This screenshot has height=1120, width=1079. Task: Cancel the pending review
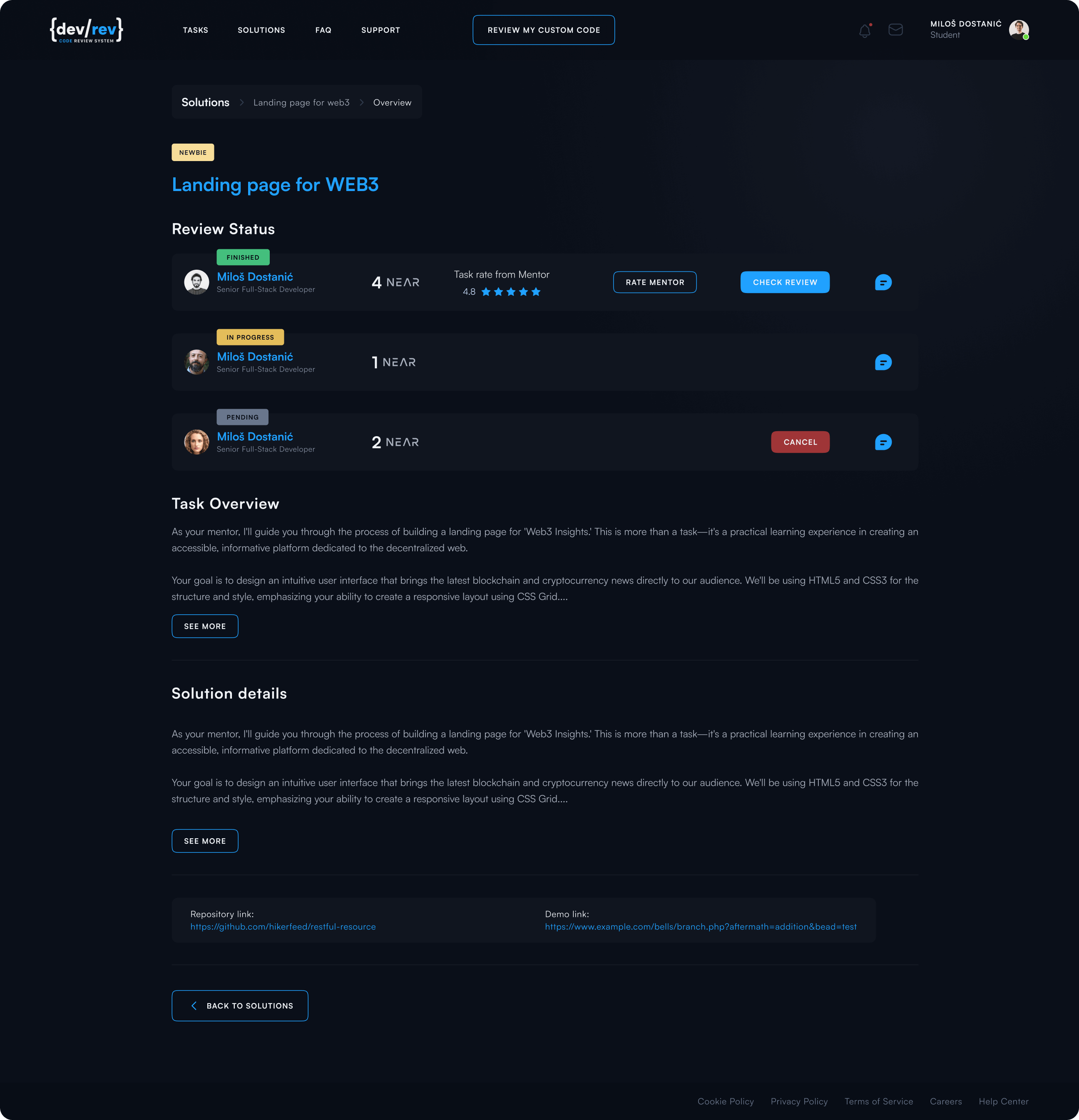(x=800, y=442)
